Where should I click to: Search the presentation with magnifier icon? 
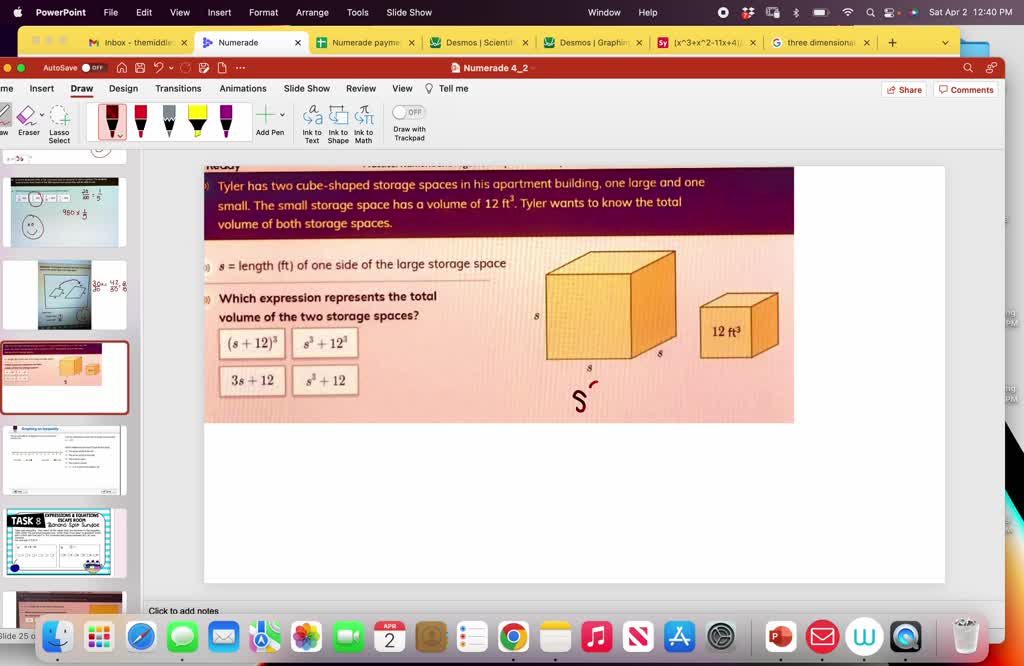968,68
